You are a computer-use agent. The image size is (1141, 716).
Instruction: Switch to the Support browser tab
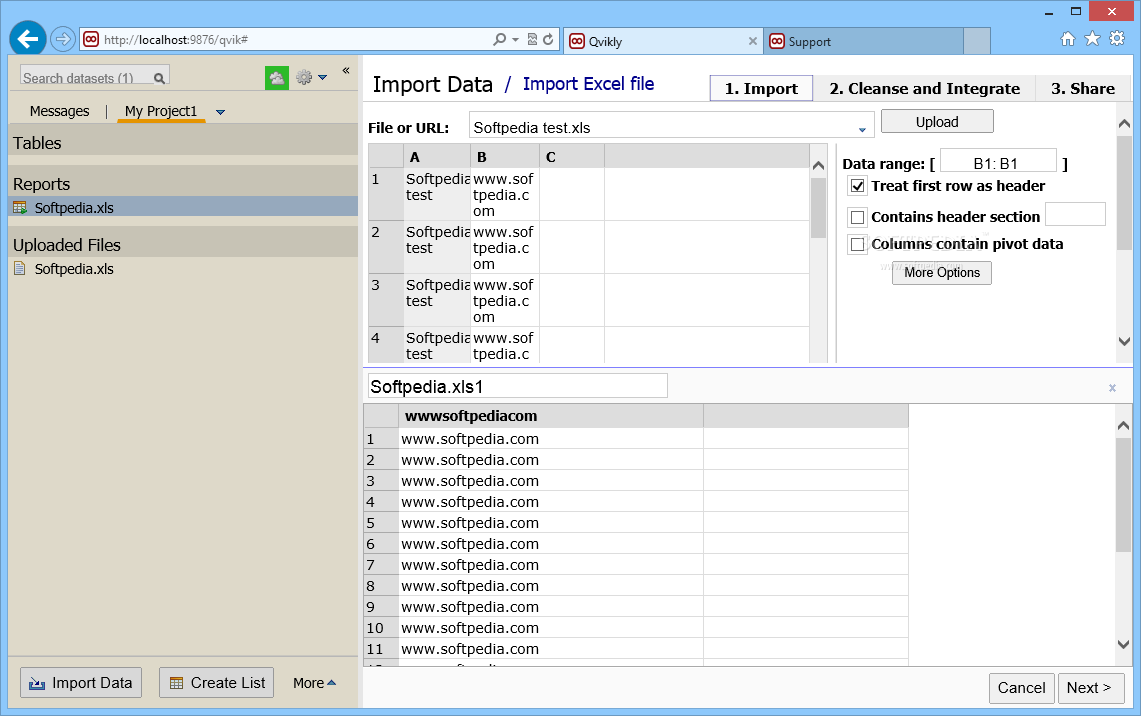click(864, 41)
